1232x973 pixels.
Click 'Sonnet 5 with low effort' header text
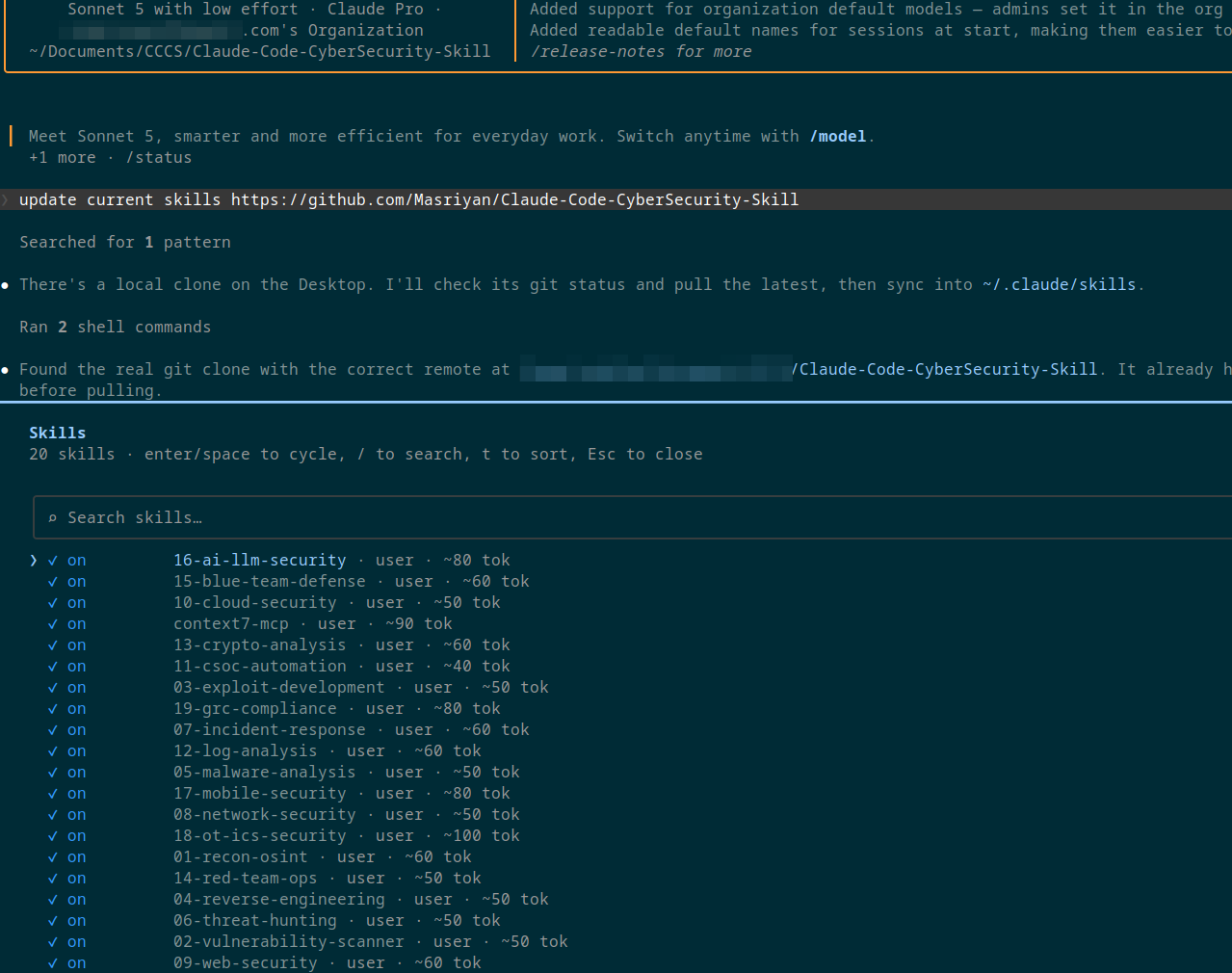183,10
